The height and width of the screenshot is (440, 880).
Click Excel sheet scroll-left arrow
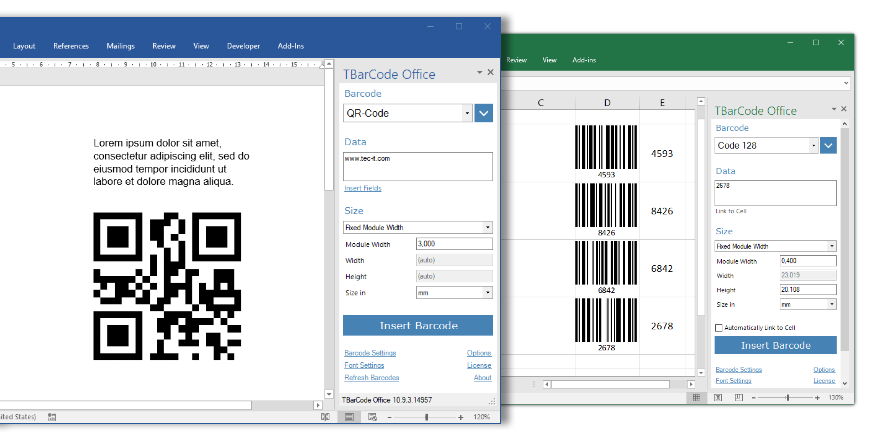(547, 384)
